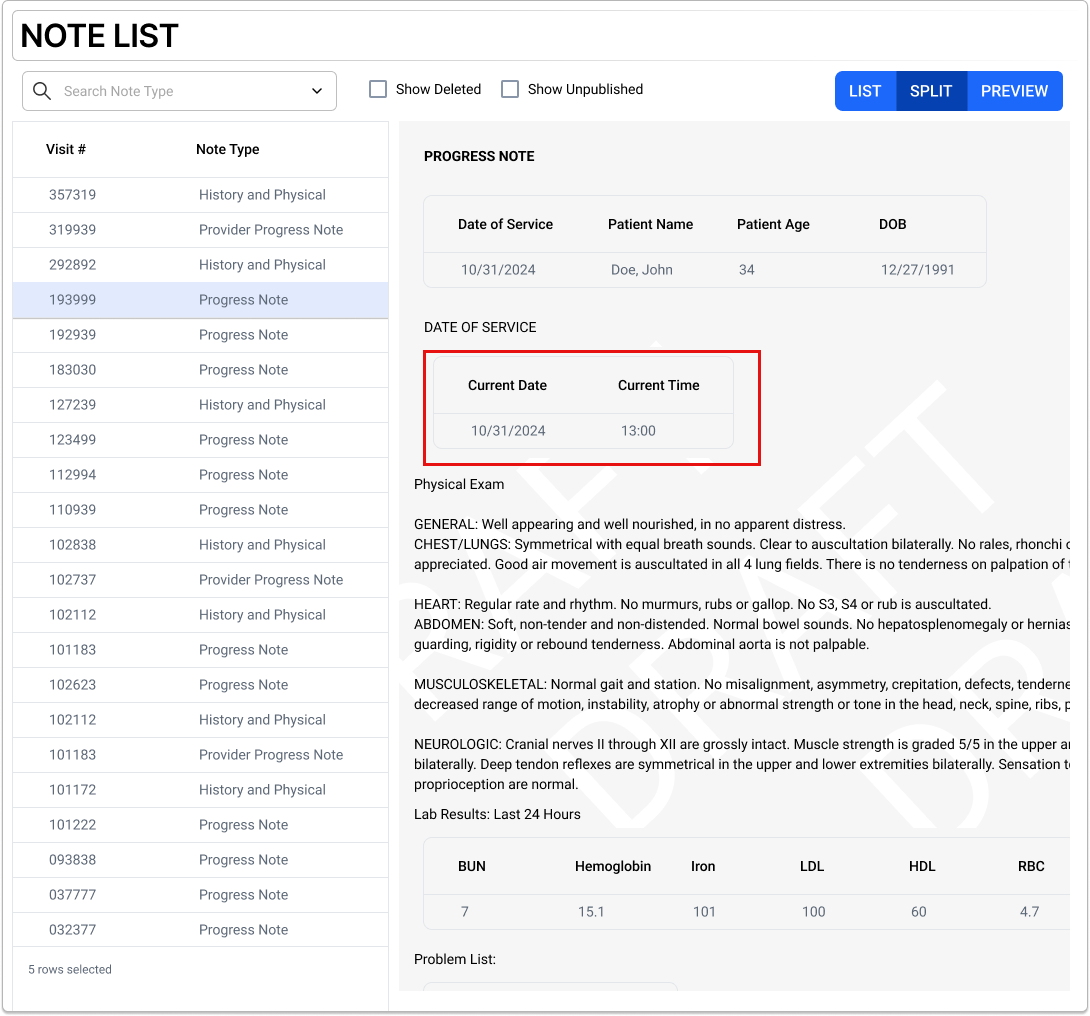
Task: Enable the Show Unpublished checkbox
Action: [510, 89]
